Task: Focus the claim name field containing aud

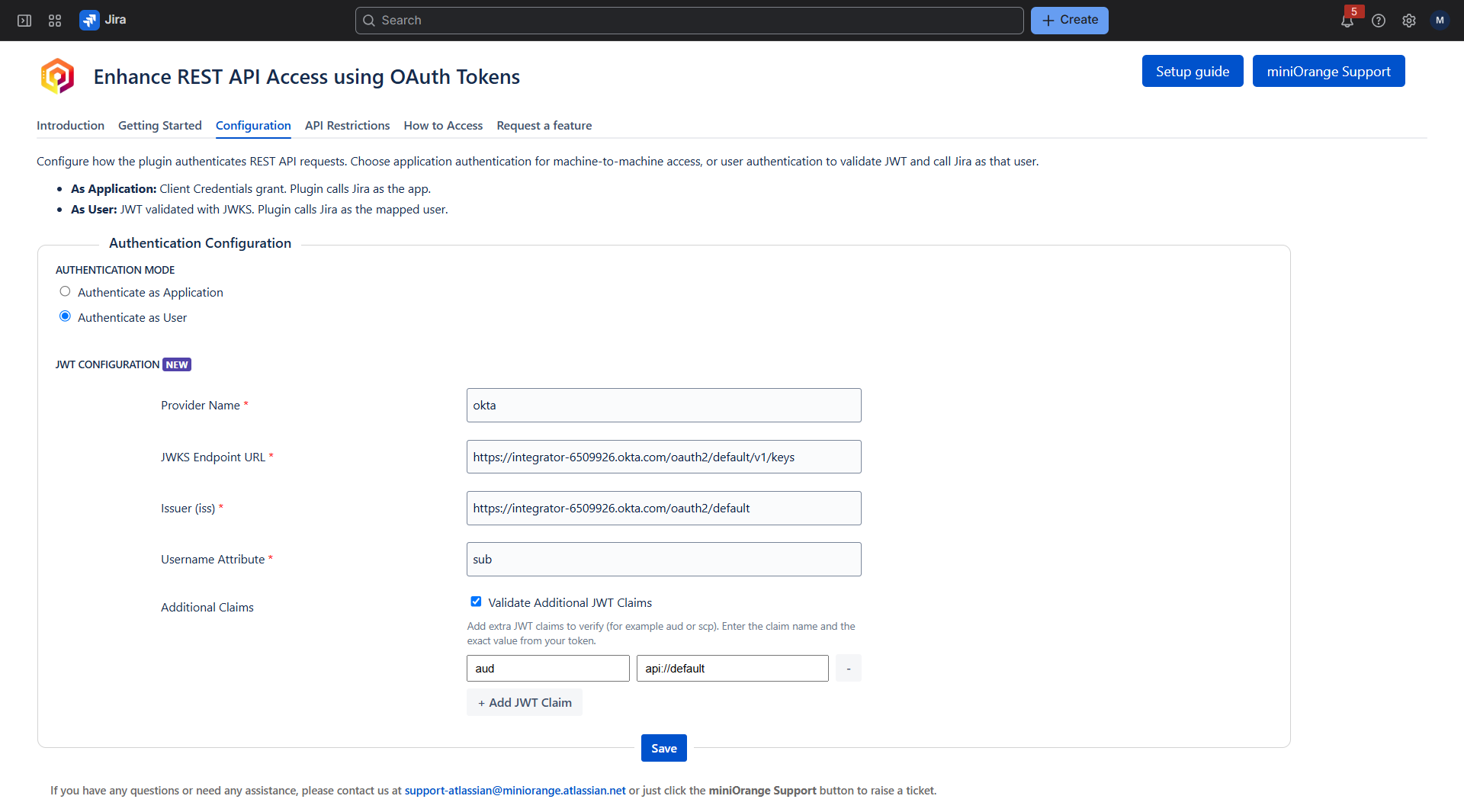Action: (x=548, y=668)
